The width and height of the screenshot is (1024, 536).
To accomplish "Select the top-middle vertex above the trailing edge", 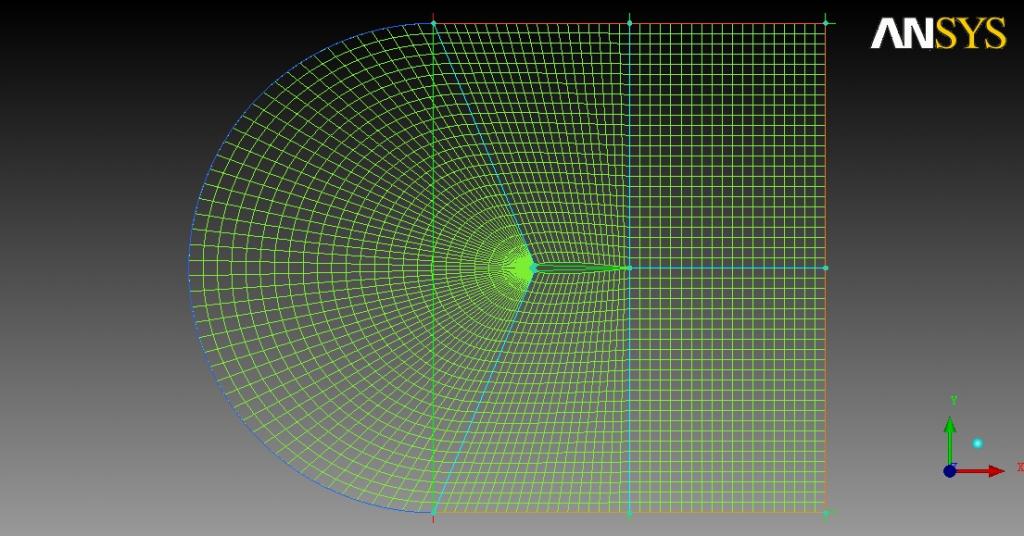I will pyautogui.click(x=629, y=23).
